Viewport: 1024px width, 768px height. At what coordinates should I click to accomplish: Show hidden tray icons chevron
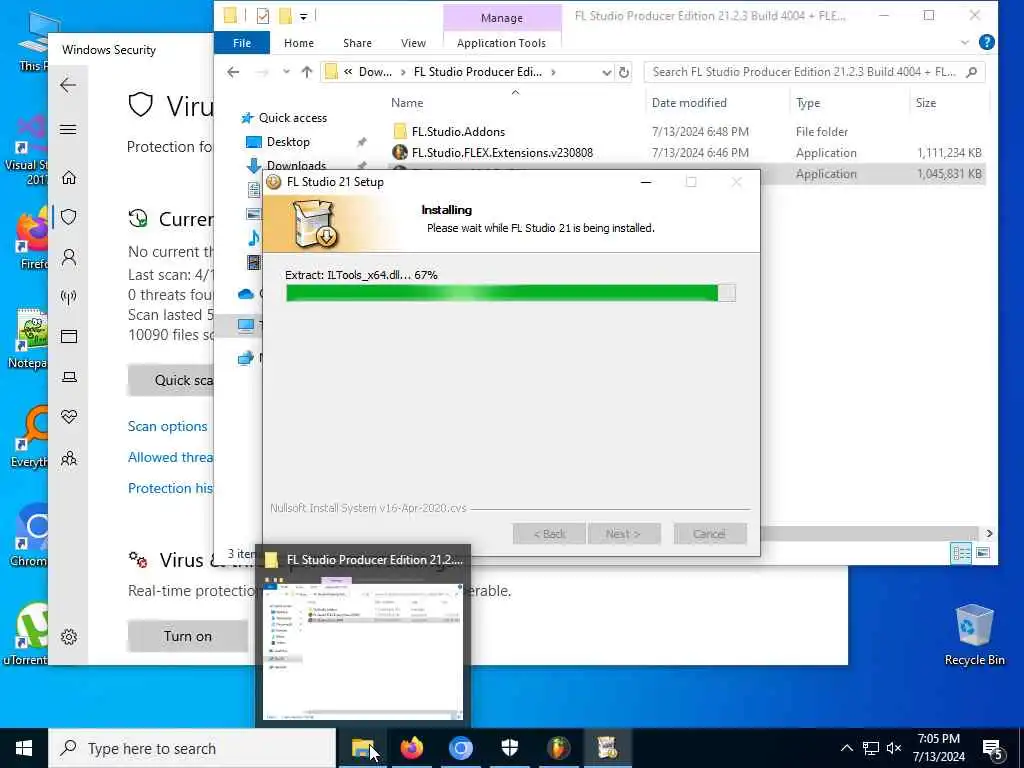point(846,748)
